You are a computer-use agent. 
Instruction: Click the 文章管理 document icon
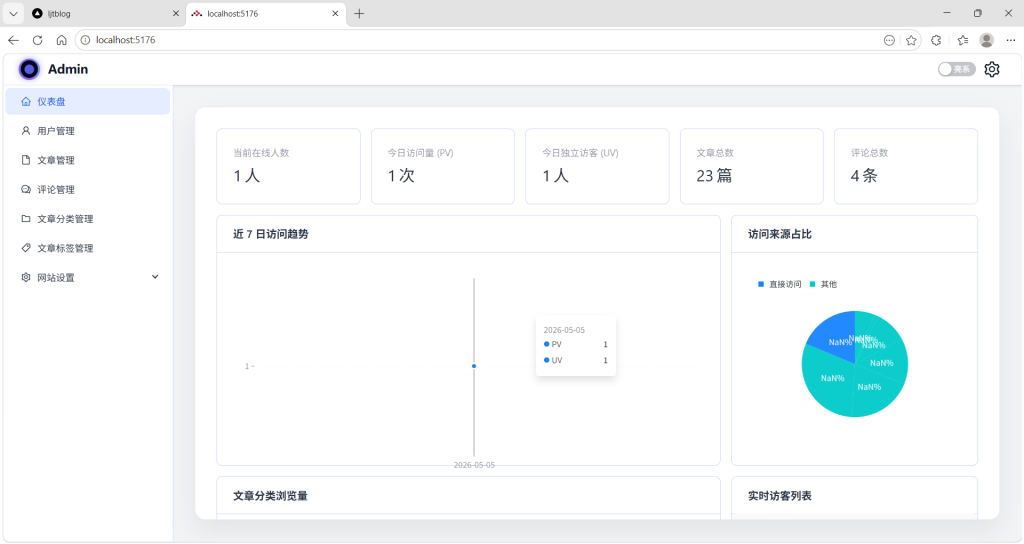pyautogui.click(x=25, y=160)
